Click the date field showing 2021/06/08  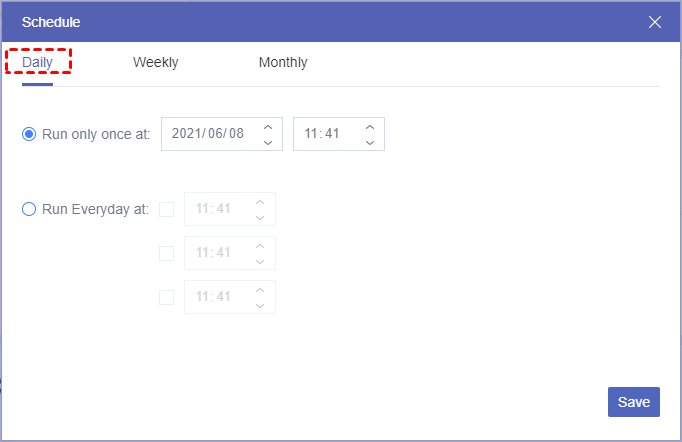pos(208,134)
